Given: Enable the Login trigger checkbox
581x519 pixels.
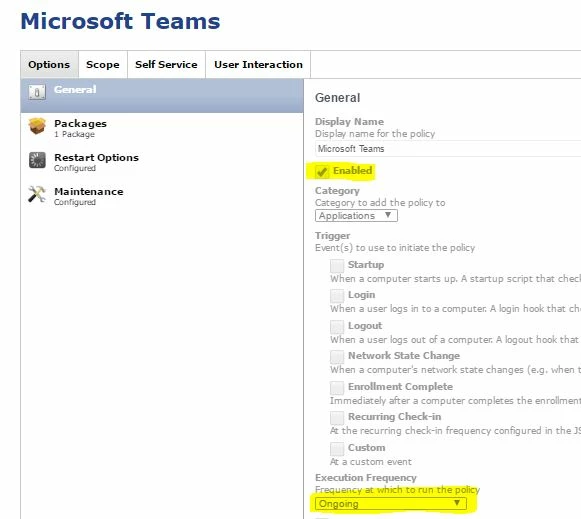Looking at the screenshot, I should pyautogui.click(x=337, y=296).
